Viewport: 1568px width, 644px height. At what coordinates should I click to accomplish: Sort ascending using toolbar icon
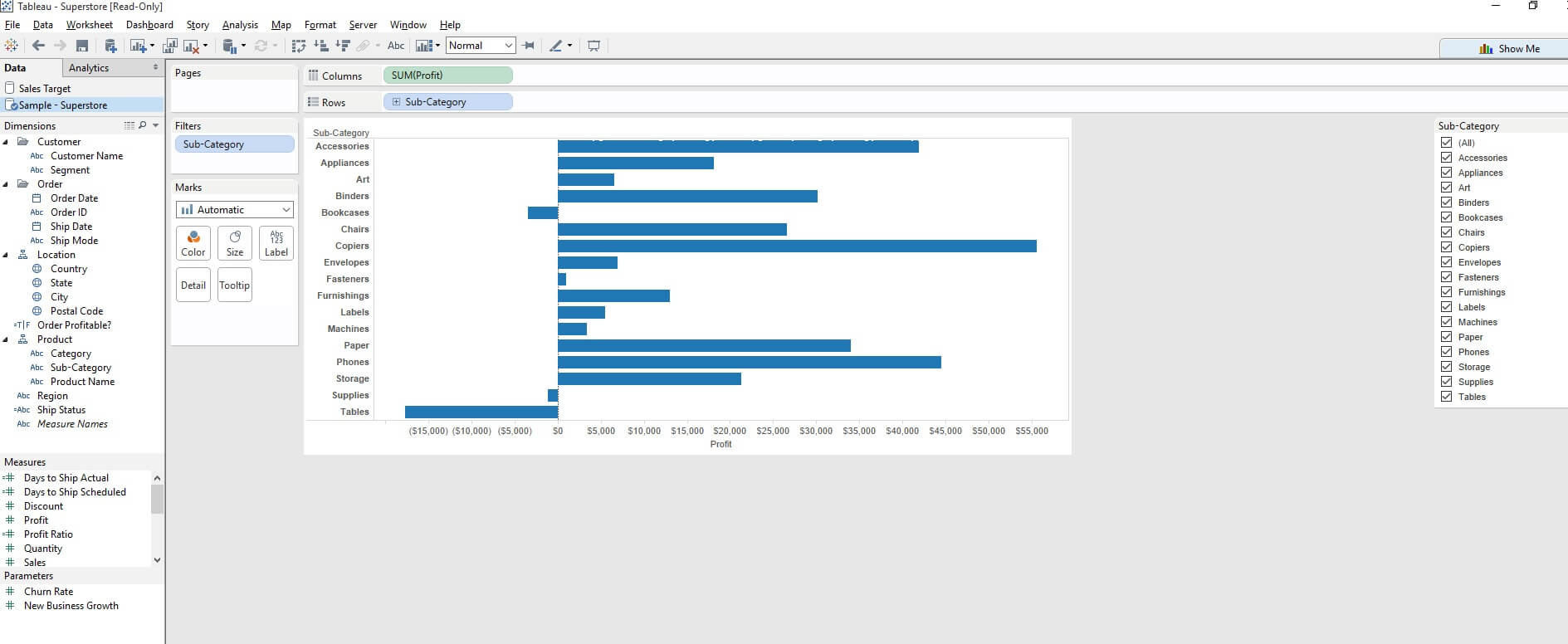pos(320,46)
